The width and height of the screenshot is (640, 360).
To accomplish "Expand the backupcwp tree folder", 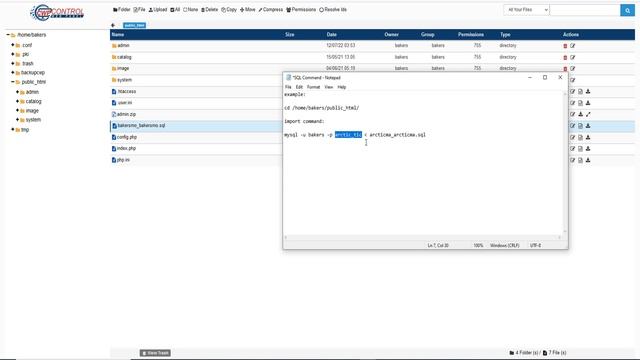I will [13, 72].
